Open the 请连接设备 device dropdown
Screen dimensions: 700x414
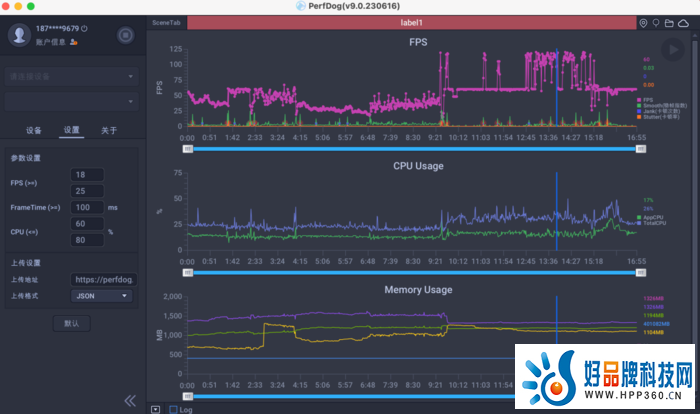coord(71,76)
